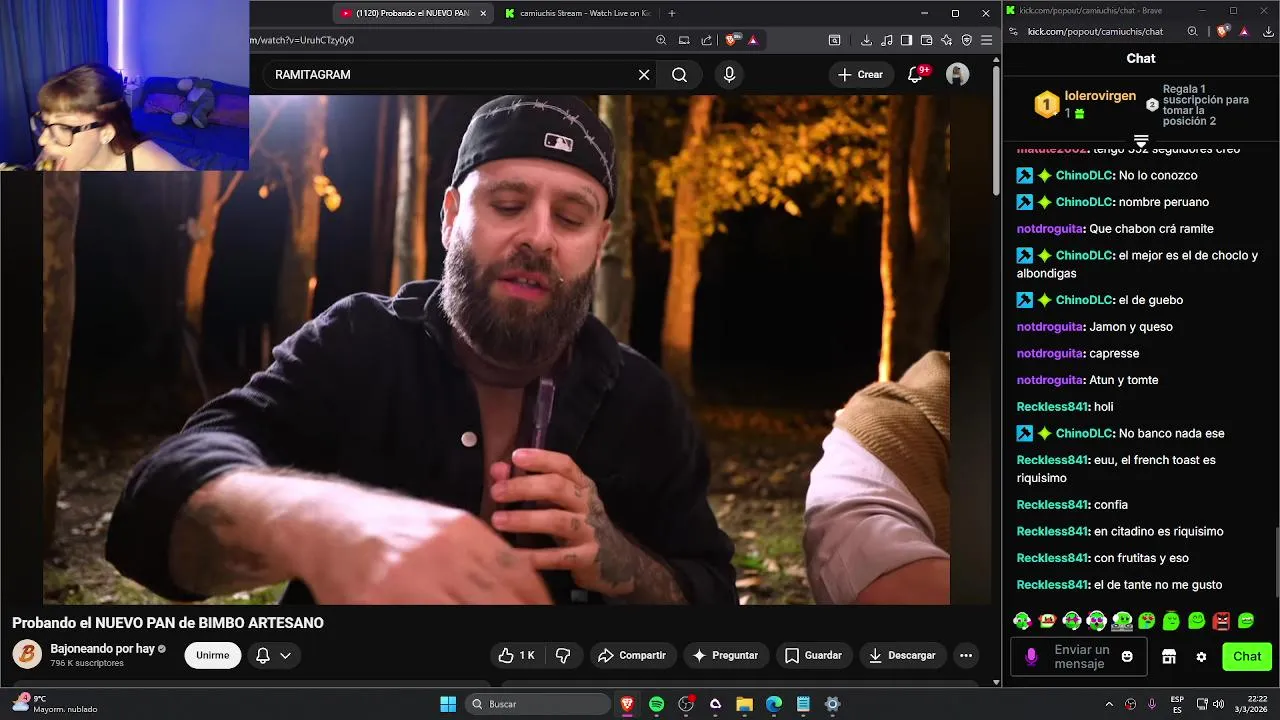Click the YouTube search magnifier button

[679, 75]
